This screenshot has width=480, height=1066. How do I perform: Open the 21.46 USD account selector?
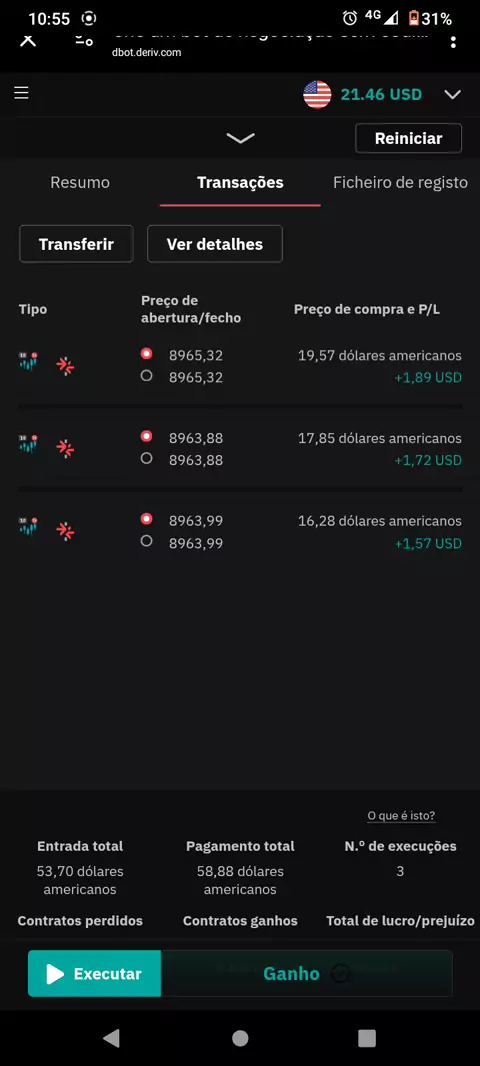(381, 94)
